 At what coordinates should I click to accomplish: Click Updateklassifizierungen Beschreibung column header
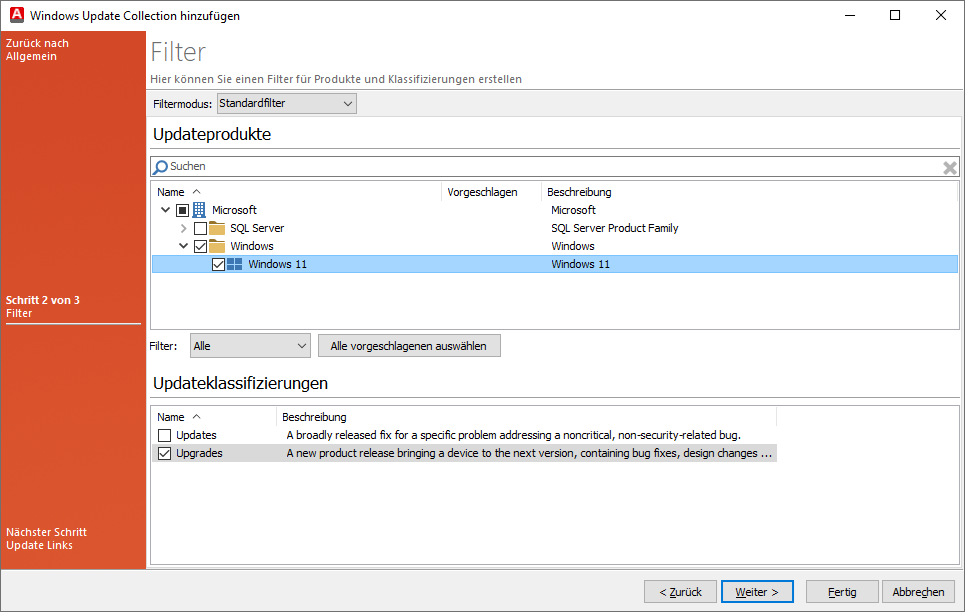click(527, 417)
